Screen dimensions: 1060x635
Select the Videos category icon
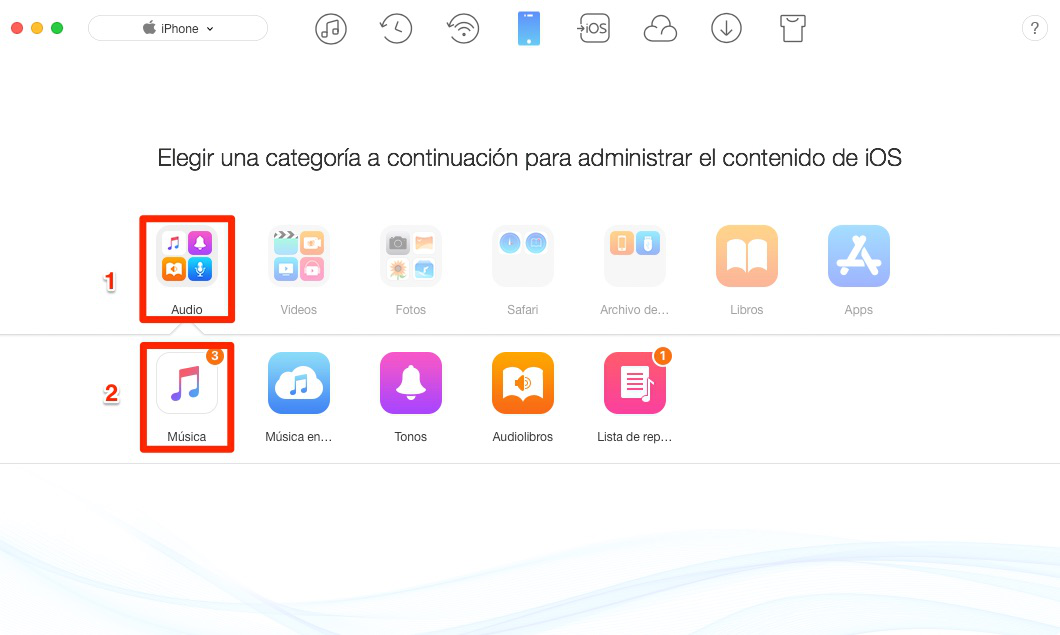pyautogui.click(x=299, y=256)
